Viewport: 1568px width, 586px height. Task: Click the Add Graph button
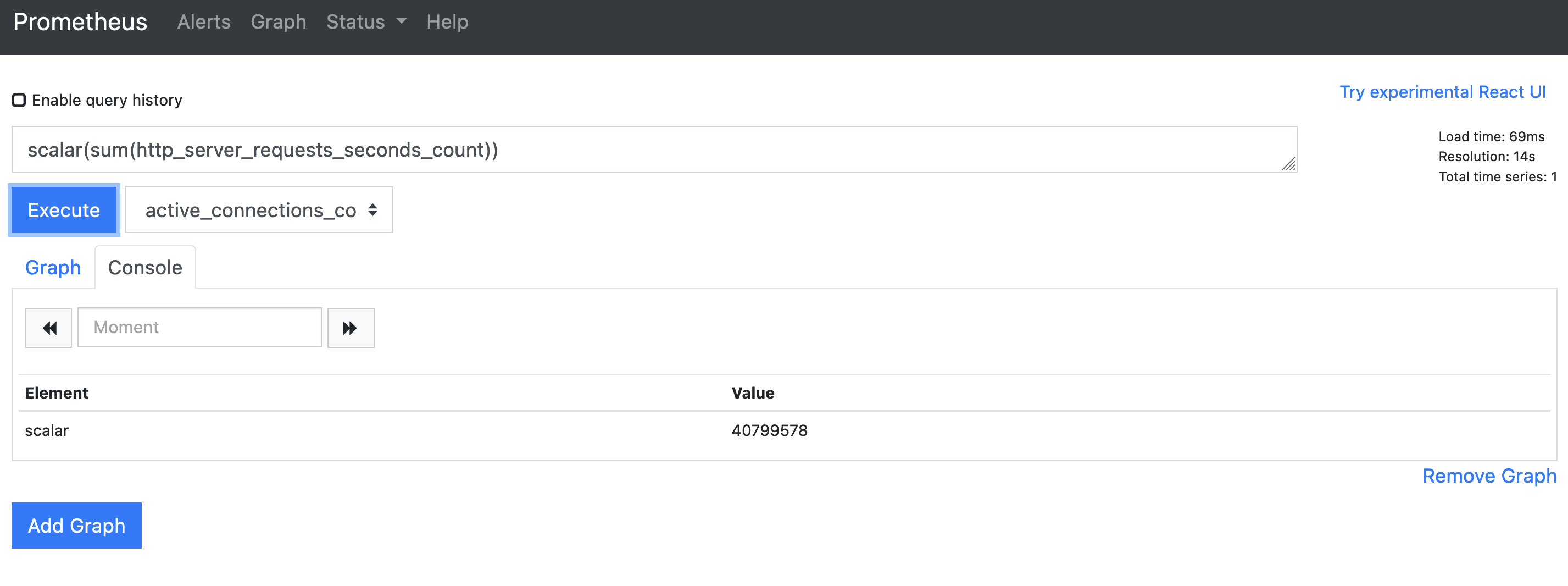pos(77,526)
